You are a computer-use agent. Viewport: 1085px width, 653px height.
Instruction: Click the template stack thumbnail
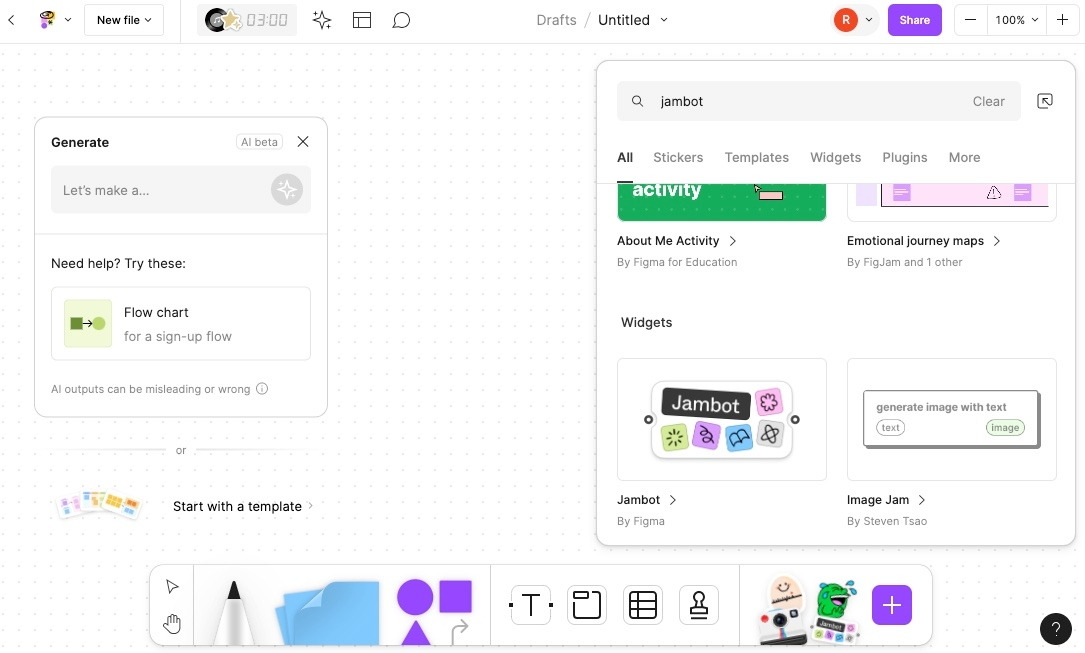pyautogui.click(x=98, y=504)
